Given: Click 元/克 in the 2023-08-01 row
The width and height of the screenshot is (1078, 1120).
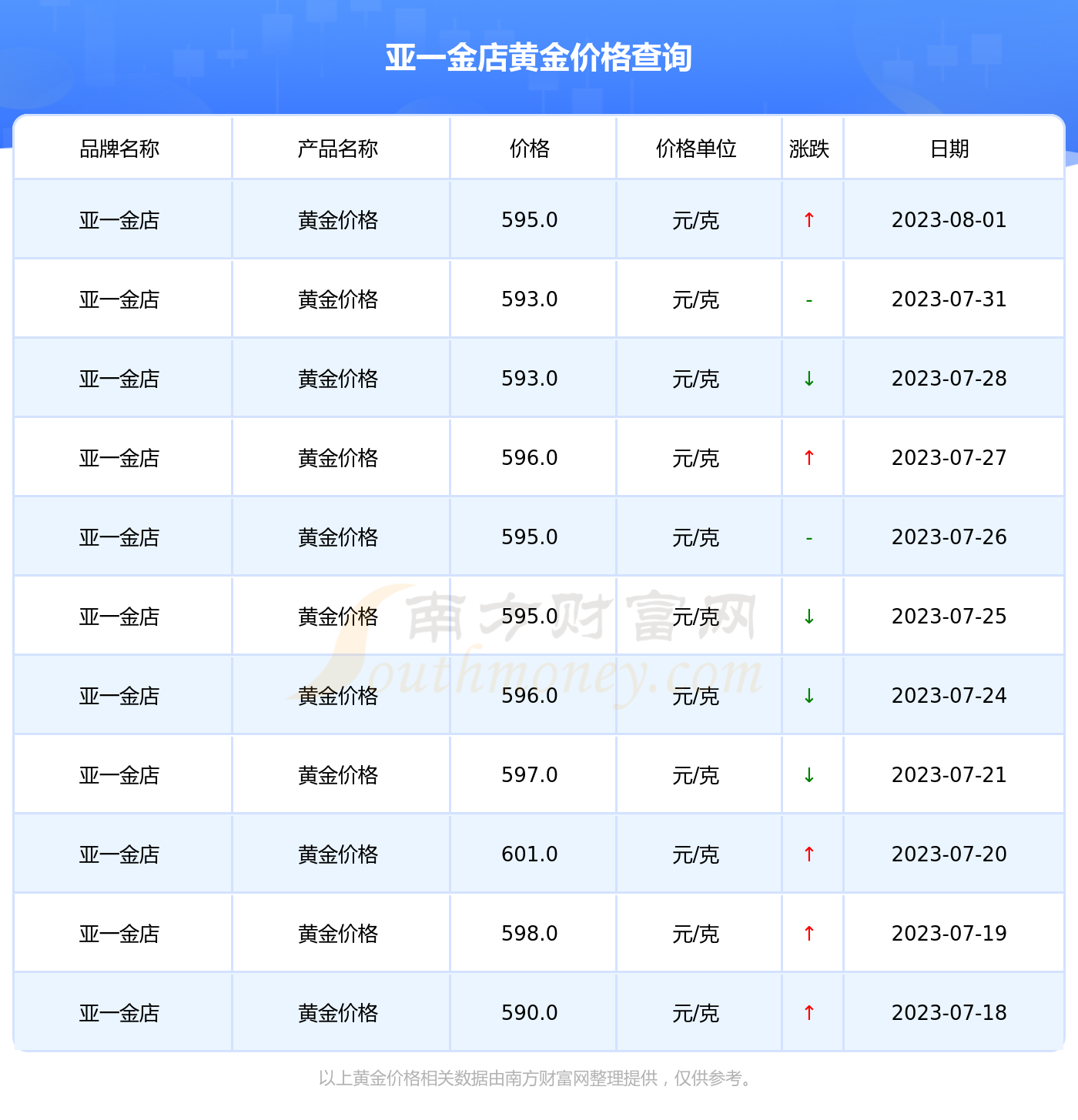Looking at the screenshot, I should click(x=696, y=221).
